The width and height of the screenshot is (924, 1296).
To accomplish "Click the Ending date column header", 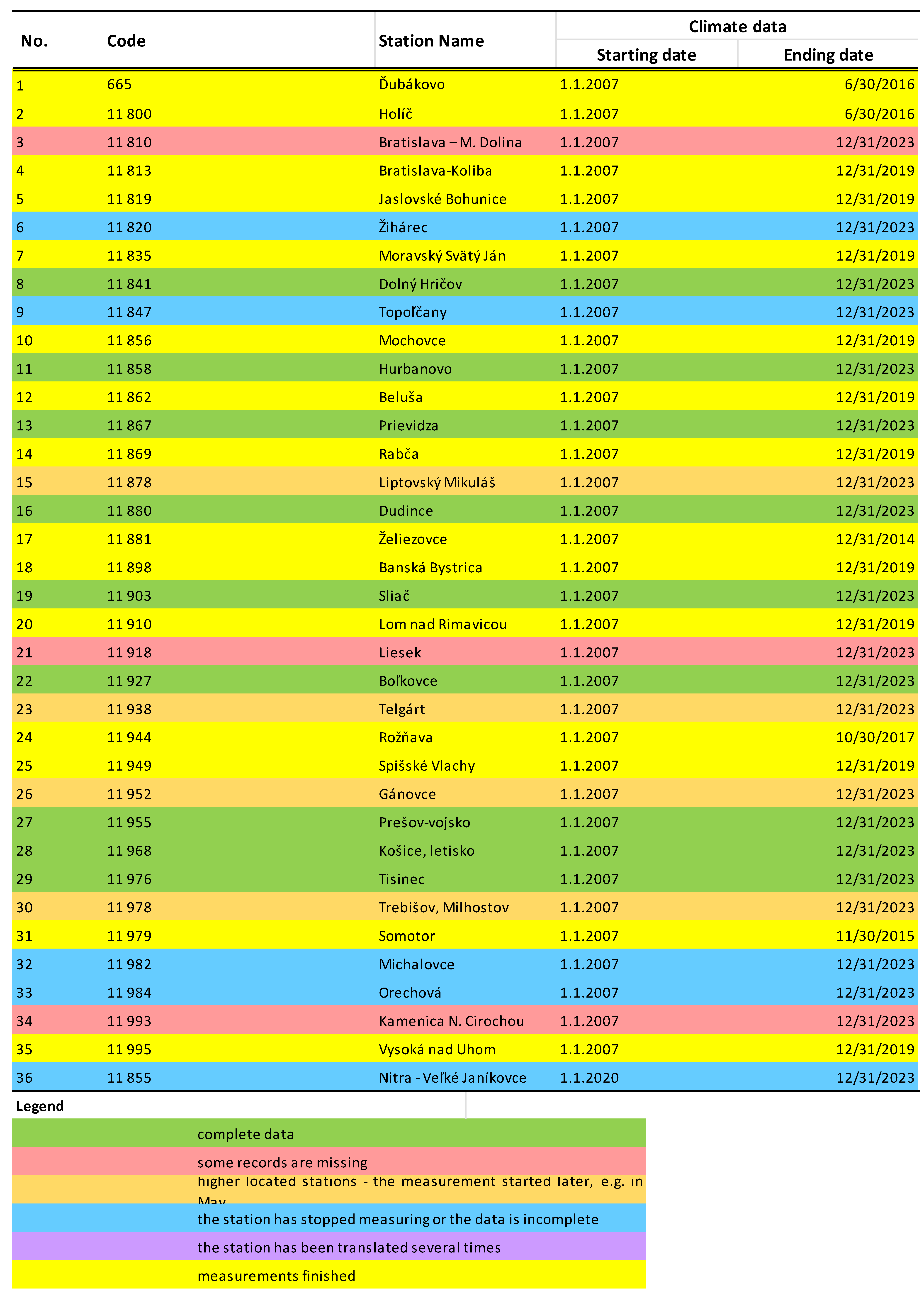I will [828, 55].
